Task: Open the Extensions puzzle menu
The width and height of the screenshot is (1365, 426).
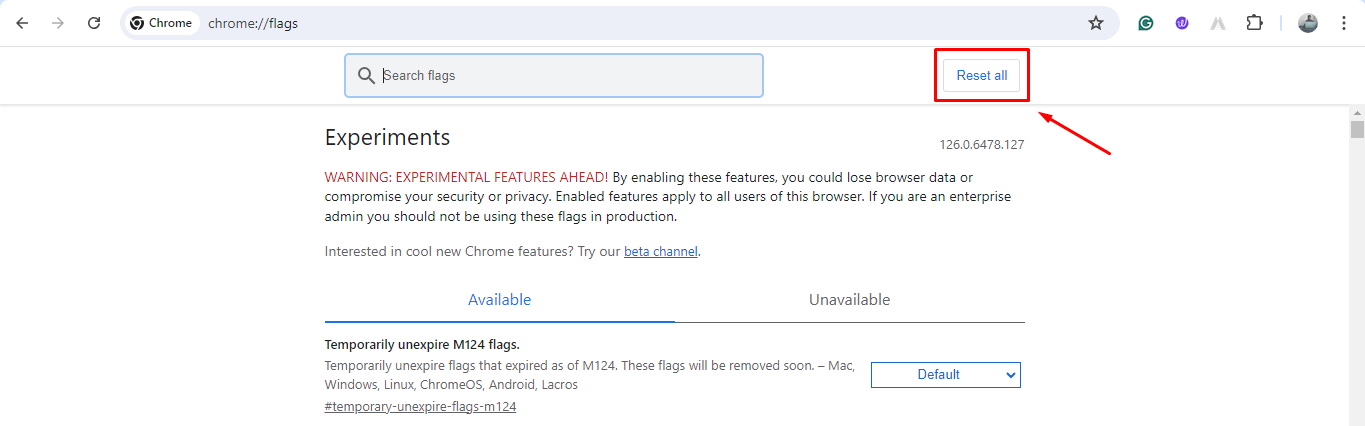Action: coord(1254,23)
